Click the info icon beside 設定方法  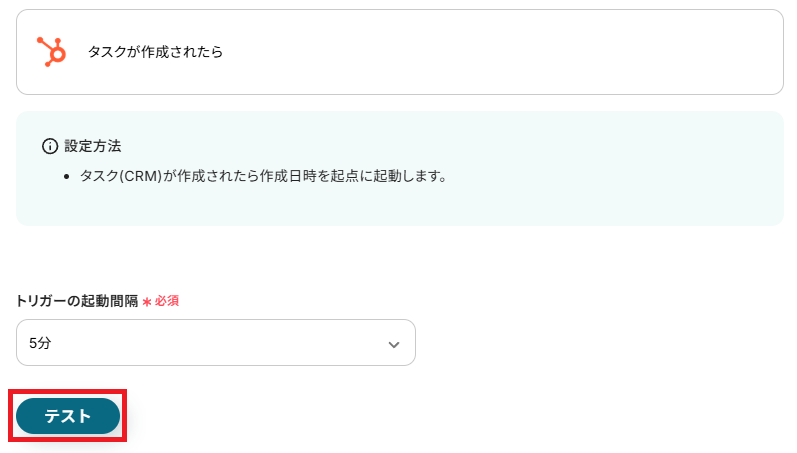pos(50,146)
